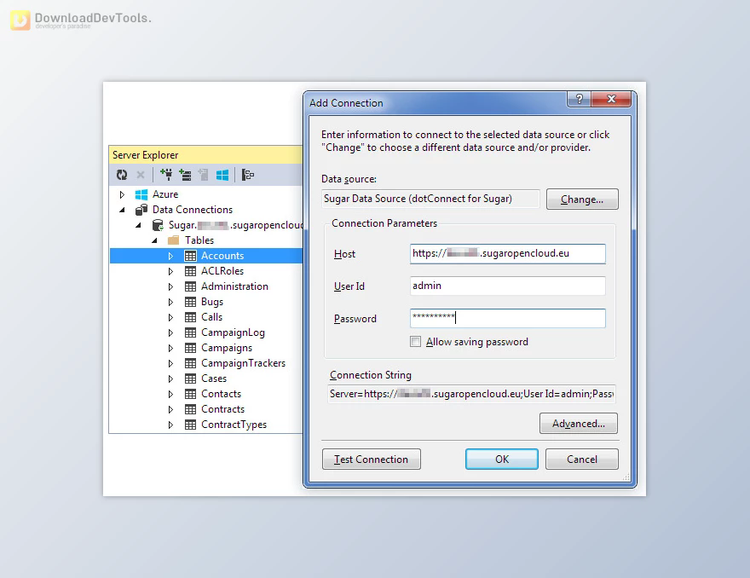Select the Accounts table row
This screenshot has height=578, width=750.
coord(206,256)
